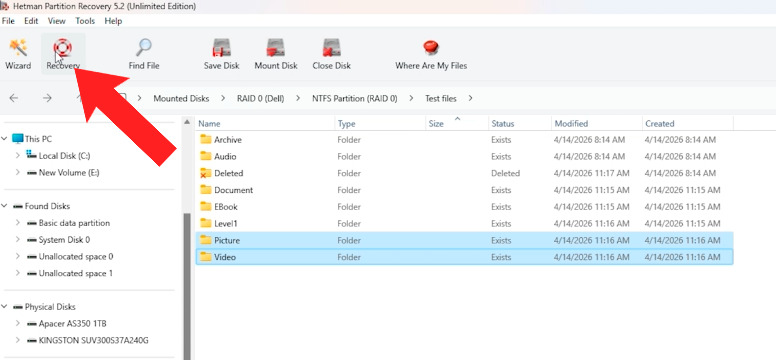
Task: Click the Basic data partition drive icon
Action: 32,223
